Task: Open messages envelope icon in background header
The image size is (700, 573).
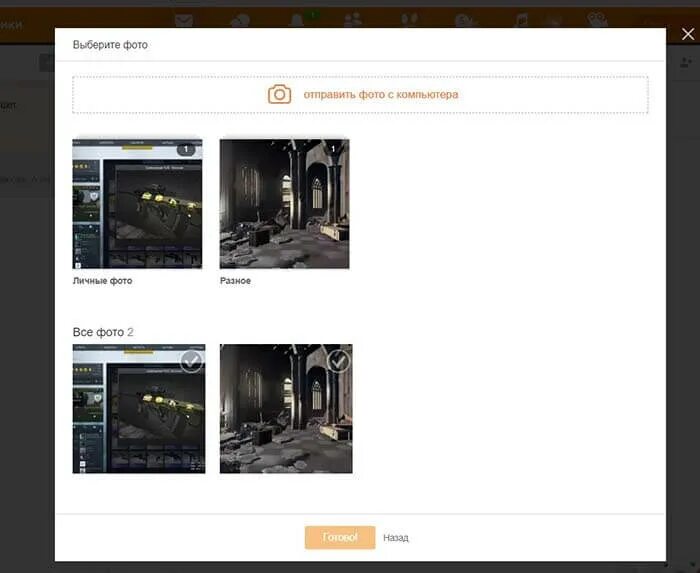Action: pyautogui.click(x=184, y=21)
